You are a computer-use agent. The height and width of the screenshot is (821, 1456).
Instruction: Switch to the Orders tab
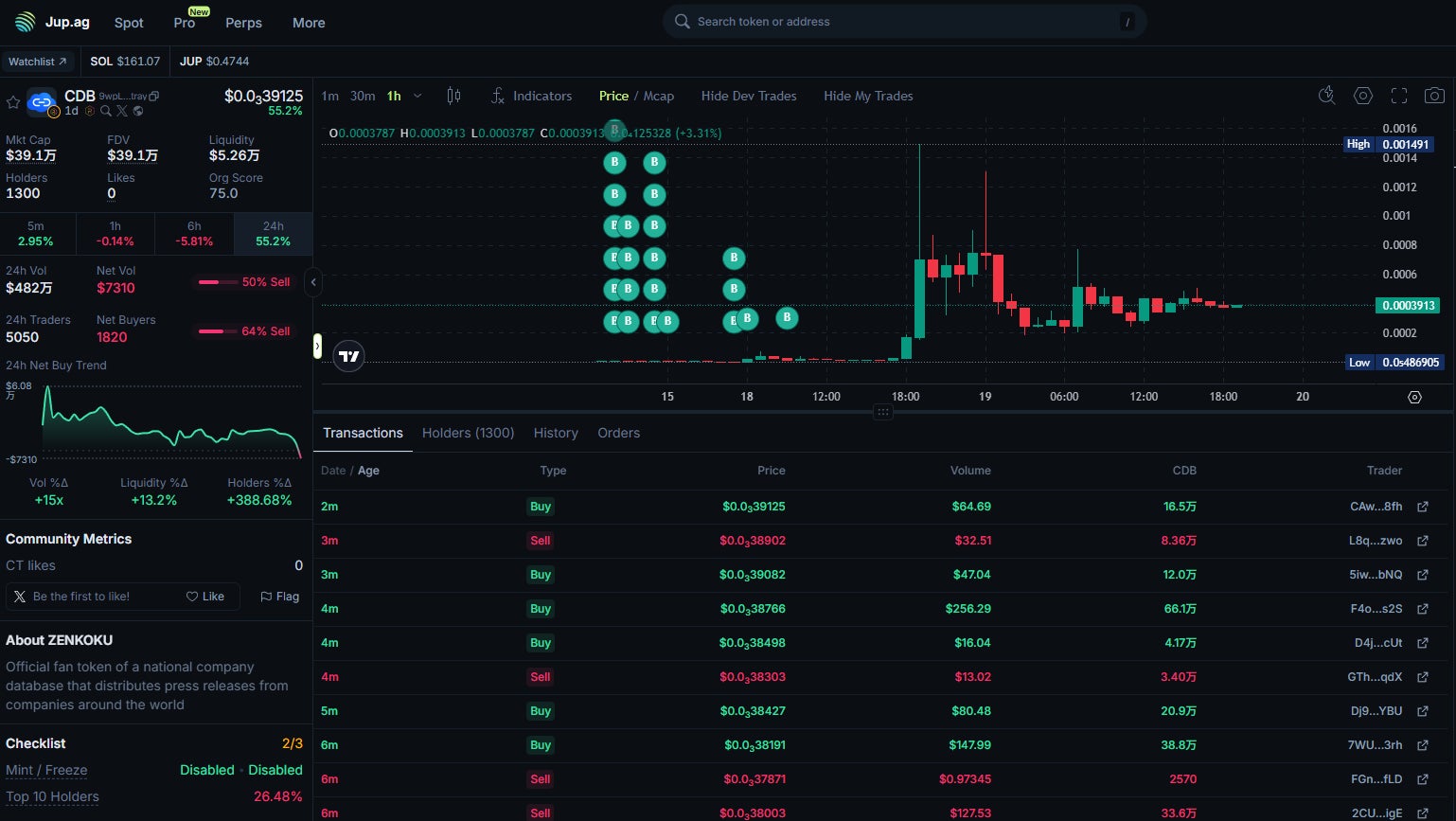click(619, 433)
